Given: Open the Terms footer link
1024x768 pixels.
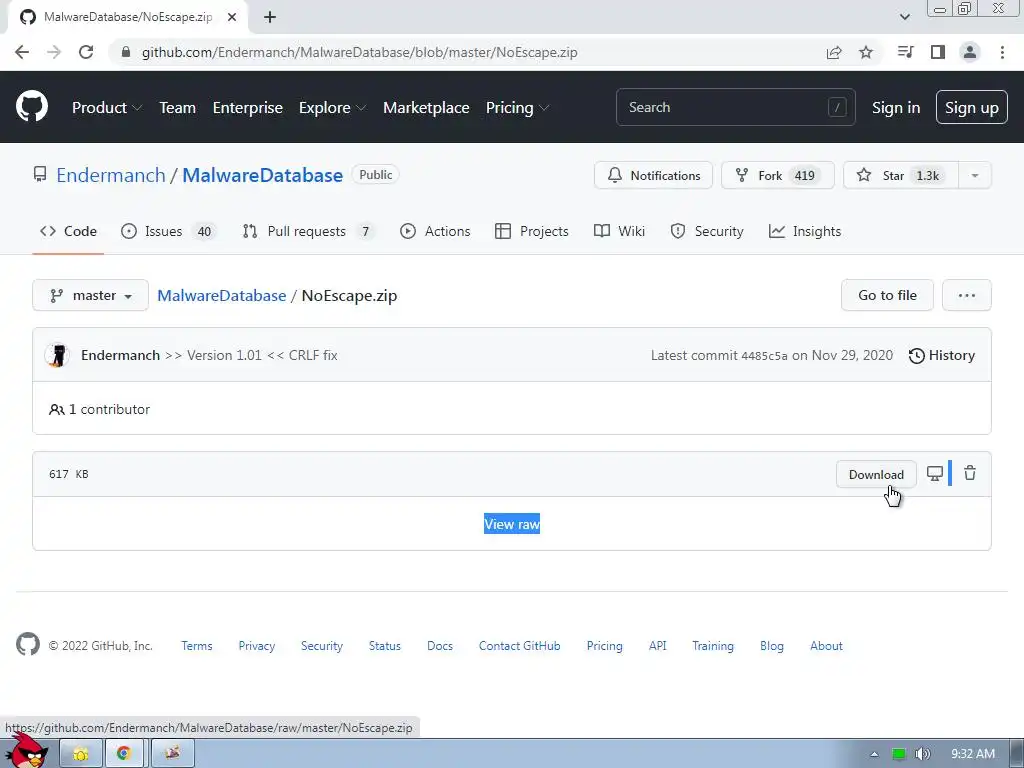Looking at the screenshot, I should pos(197,645).
